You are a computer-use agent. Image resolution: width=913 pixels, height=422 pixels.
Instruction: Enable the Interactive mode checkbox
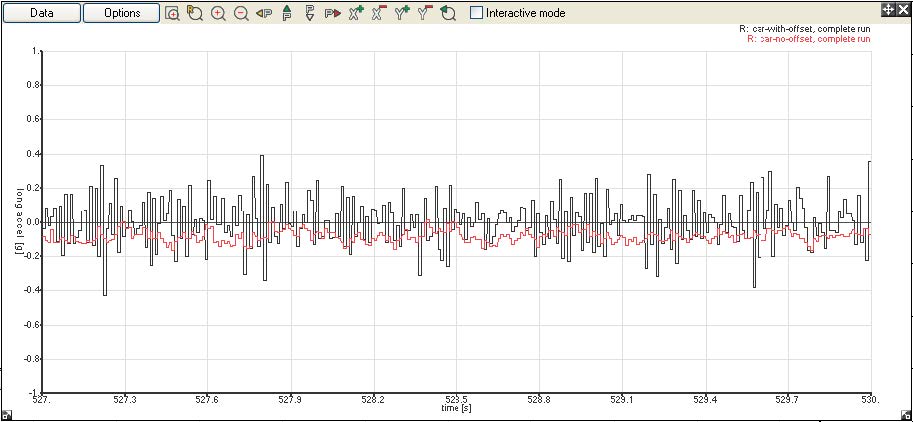point(477,13)
